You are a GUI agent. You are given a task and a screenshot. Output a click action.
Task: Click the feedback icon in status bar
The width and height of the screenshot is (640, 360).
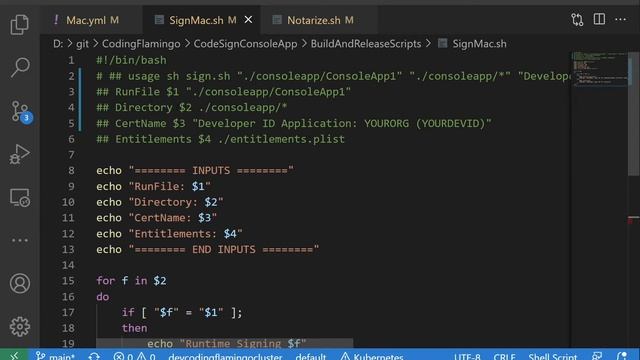597,356
